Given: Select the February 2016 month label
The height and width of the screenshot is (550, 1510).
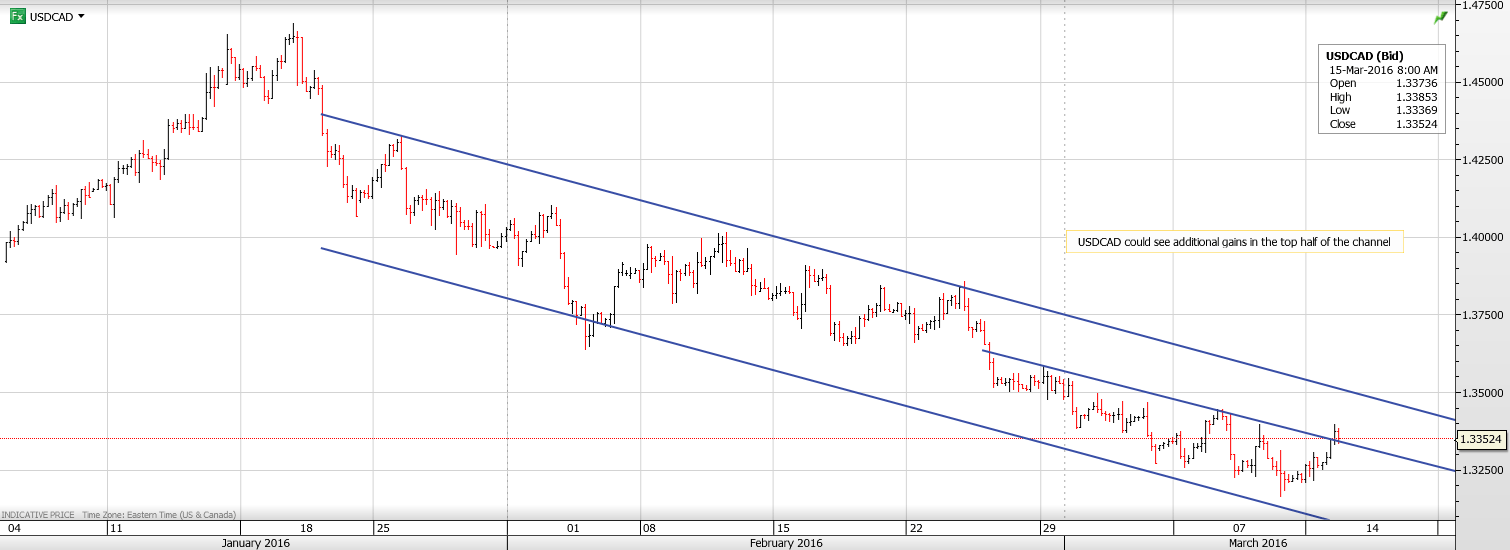Looking at the screenshot, I should click(x=785, y=543).
